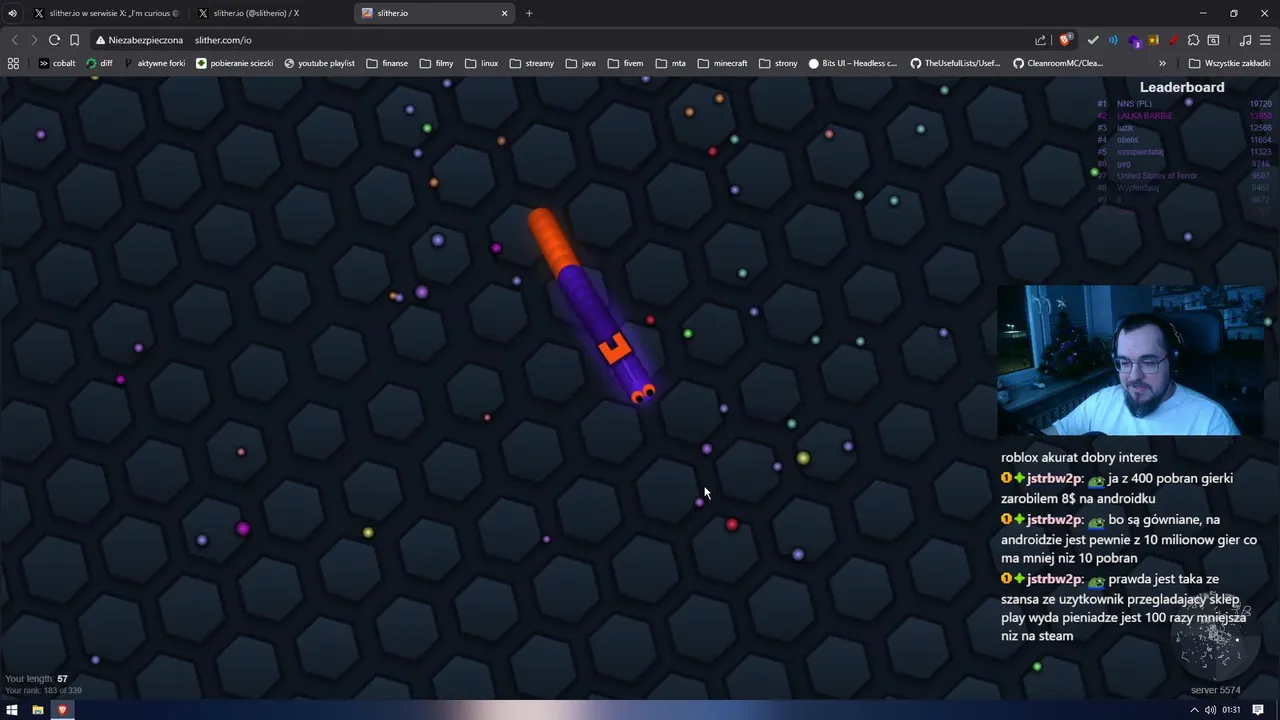Open the share page icon in address bar

coord(1040,40)
